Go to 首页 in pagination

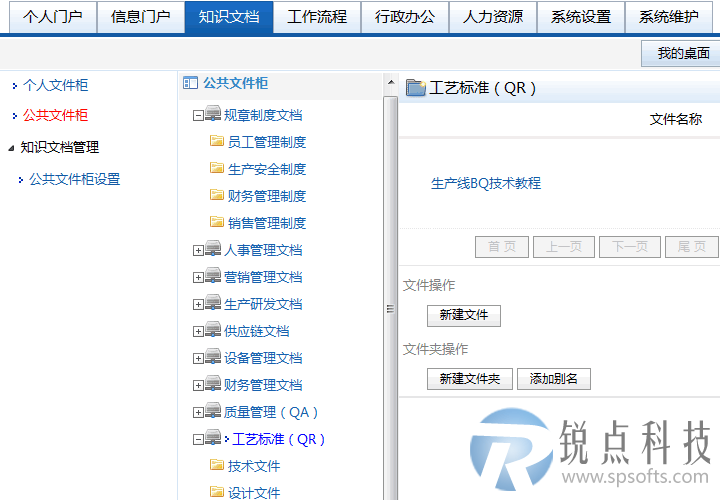(502, 247)
